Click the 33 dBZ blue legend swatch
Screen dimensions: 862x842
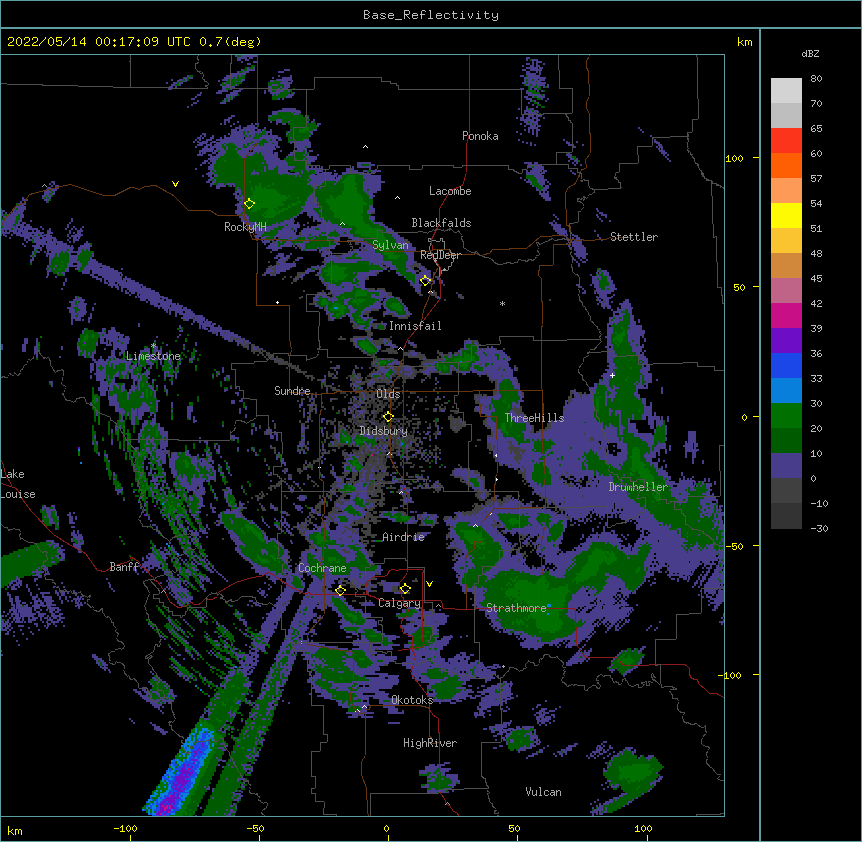pos(786,365)
